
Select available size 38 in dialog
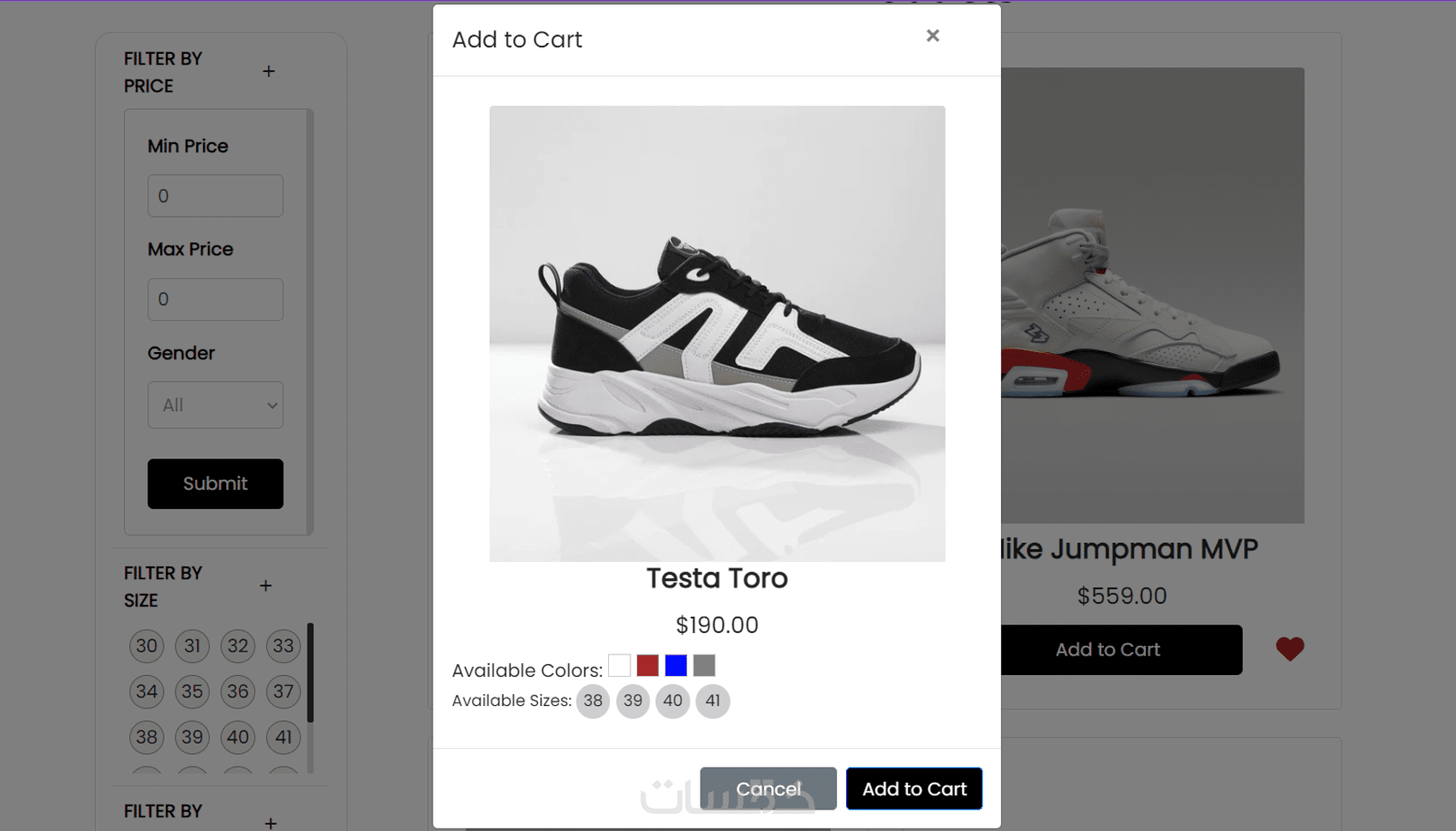pos(593,702)
